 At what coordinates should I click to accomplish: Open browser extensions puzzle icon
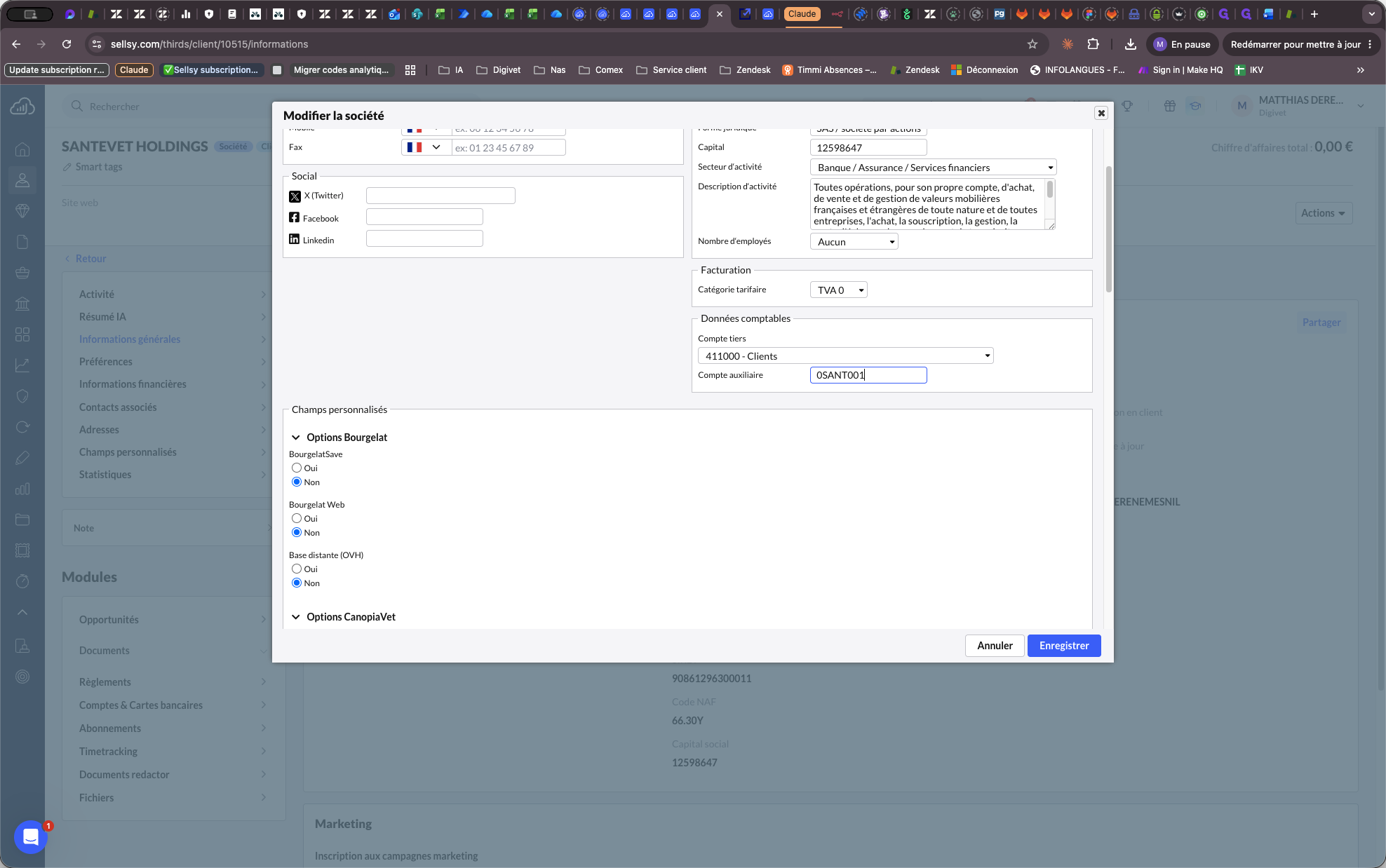[x=1093, y=44]
